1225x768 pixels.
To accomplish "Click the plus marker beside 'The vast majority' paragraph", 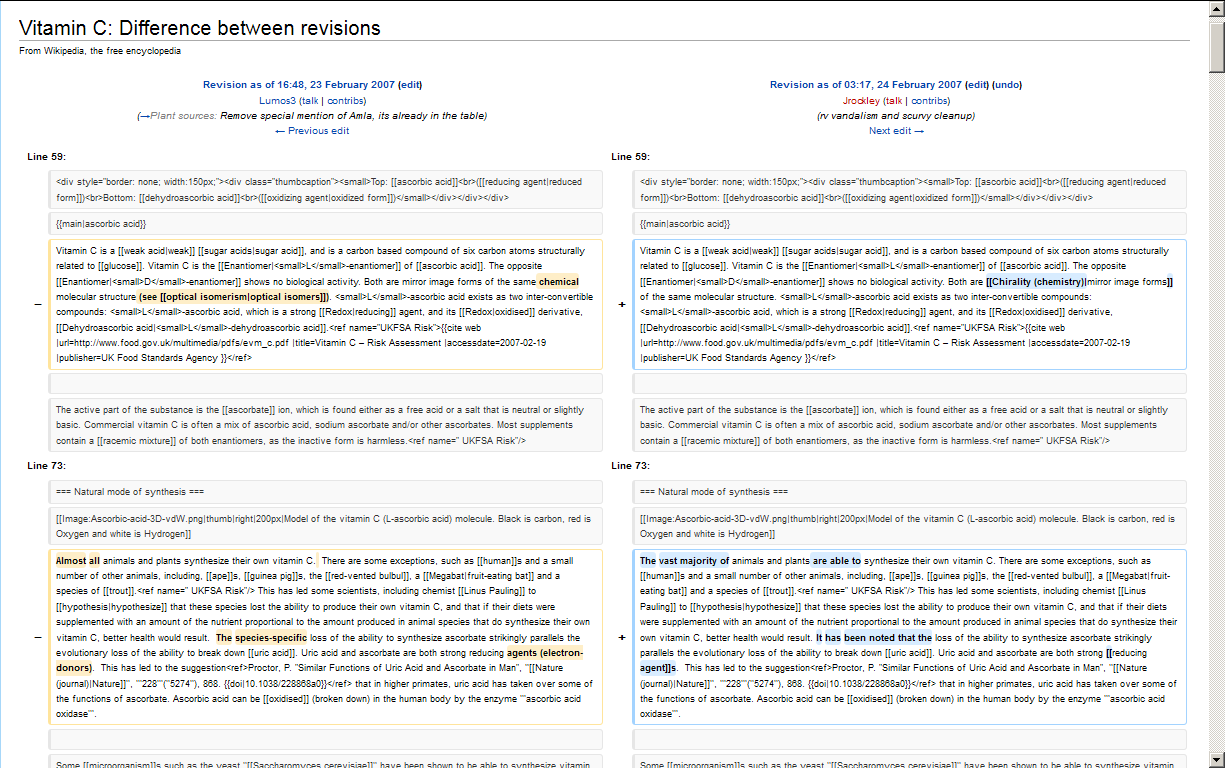I will pos(621,637).
